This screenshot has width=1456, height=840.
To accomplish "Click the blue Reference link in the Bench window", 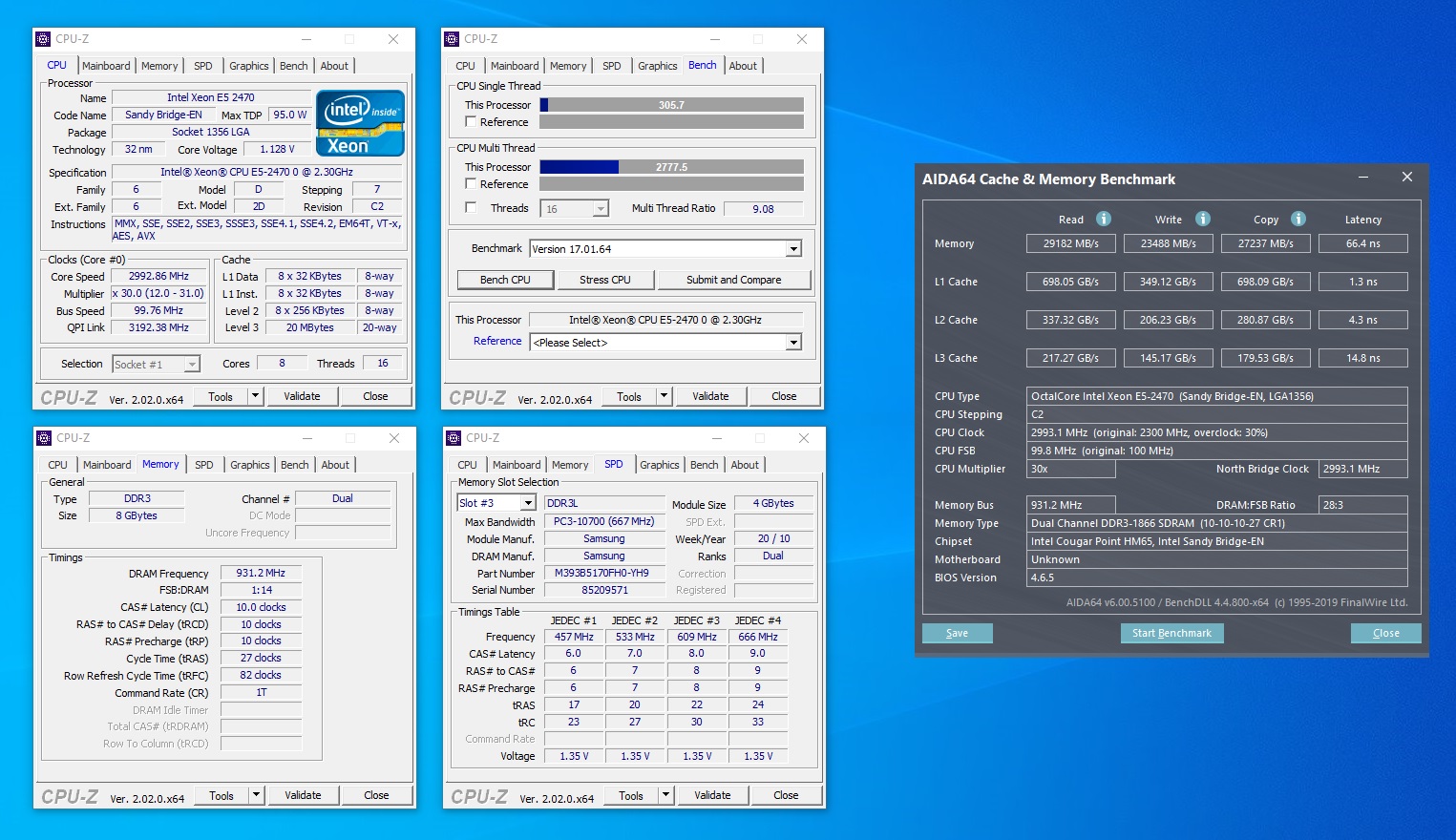I will click(497, 341).
